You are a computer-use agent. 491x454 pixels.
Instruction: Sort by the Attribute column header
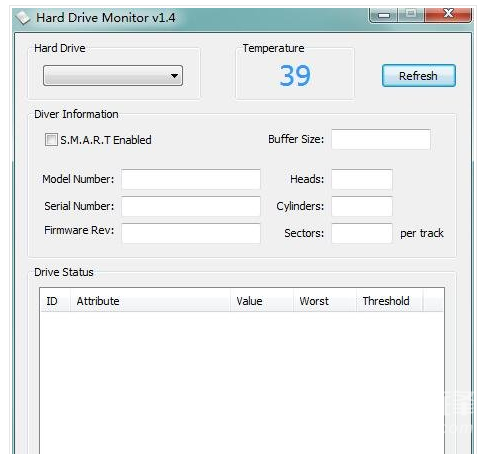click(150, 301)
